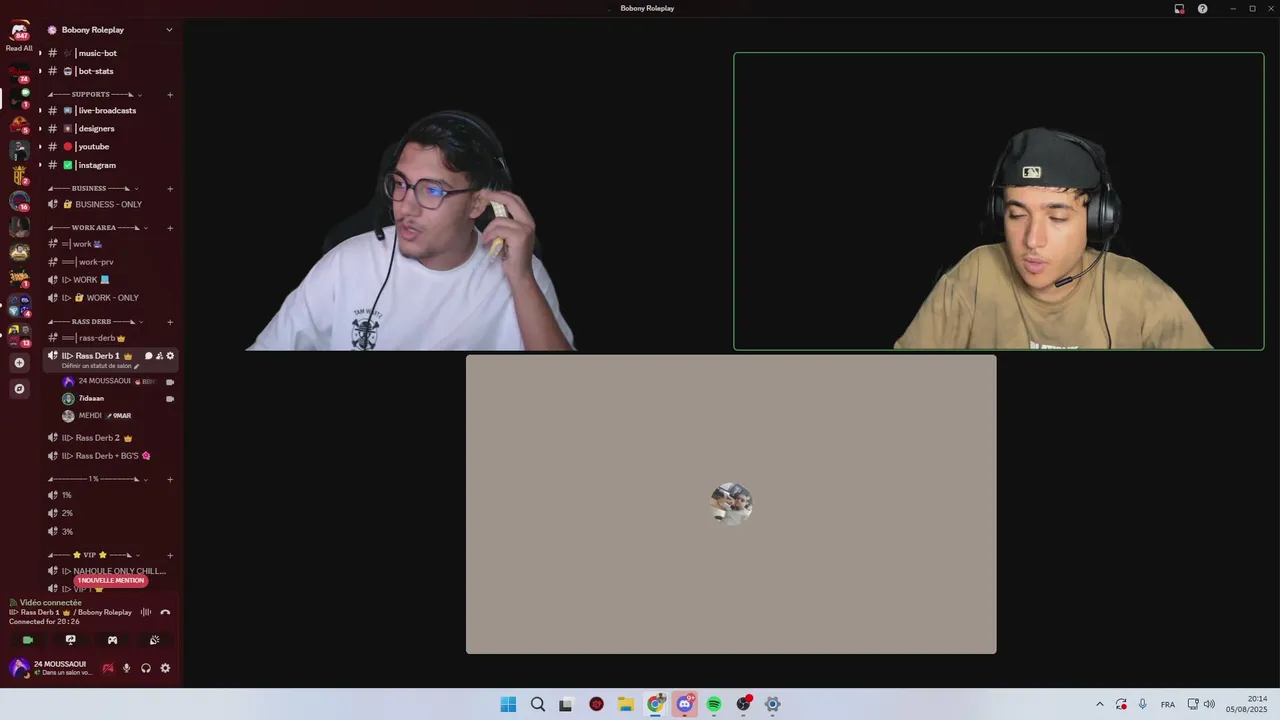The width and height of the screenshot is (1280, 720).
Task: Open Windows Start menu
Action: [508, 704]
